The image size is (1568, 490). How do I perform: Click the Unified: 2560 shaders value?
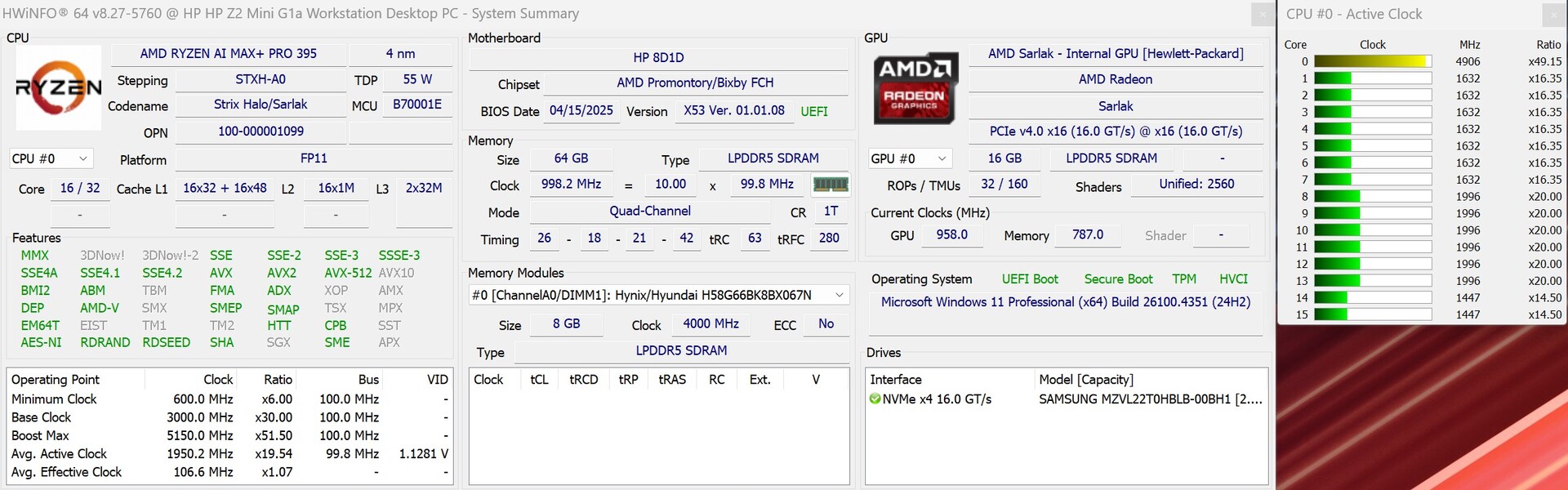coord(1196,185)
